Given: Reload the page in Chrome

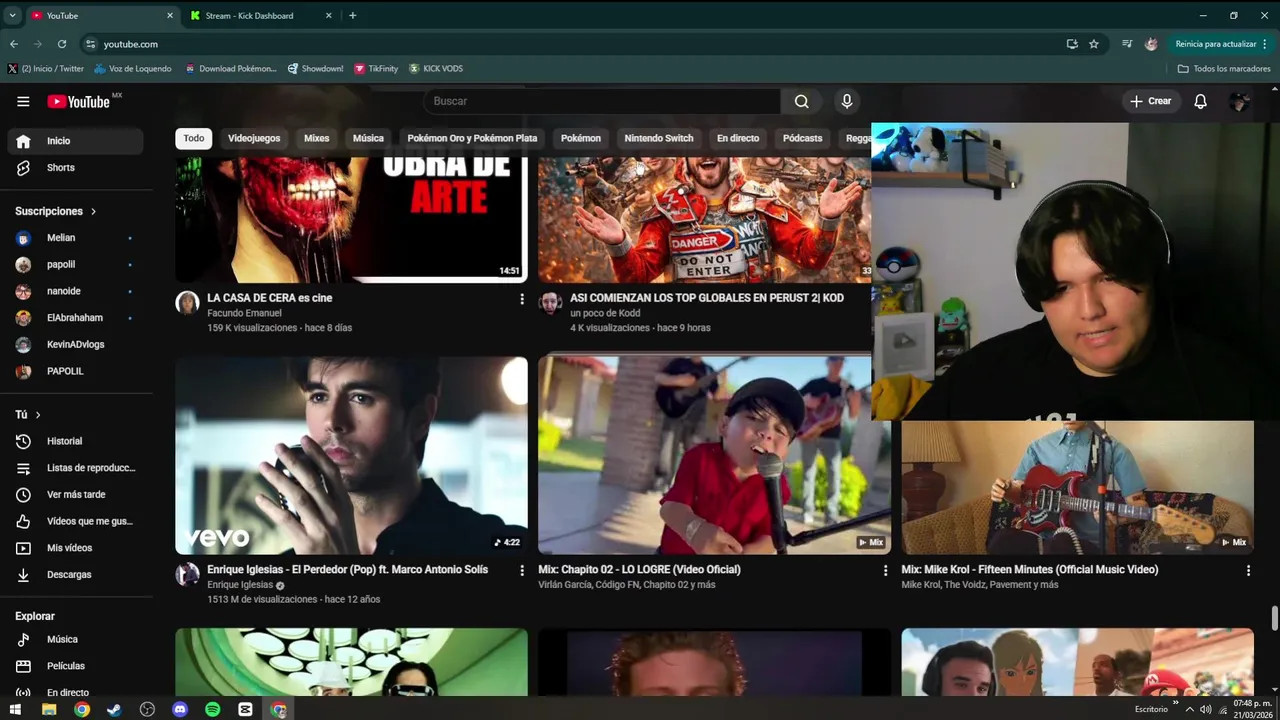Looking at the screenshot, I should point(62,44).
